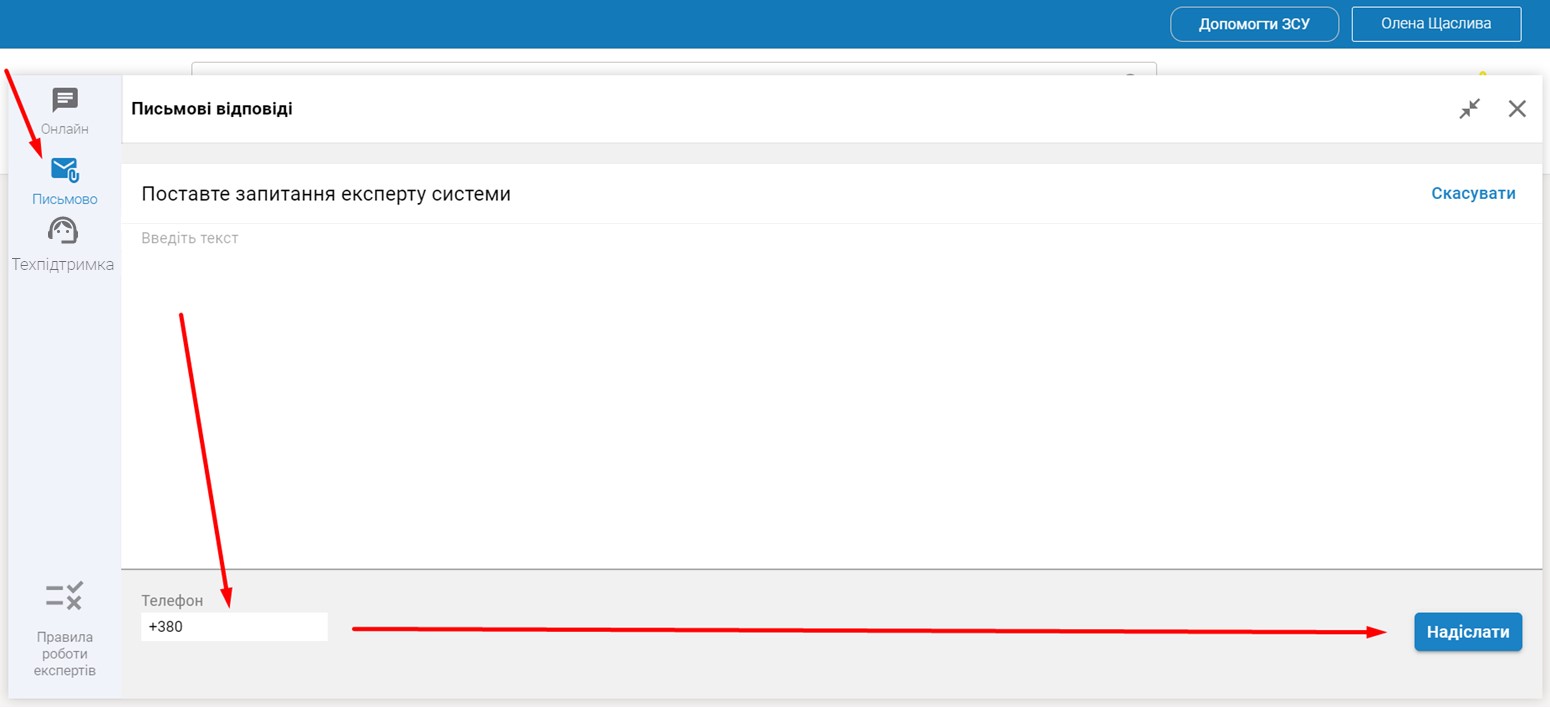Click the Письмові відповіді panel title
1550x708 pixels.
(212, 109)
